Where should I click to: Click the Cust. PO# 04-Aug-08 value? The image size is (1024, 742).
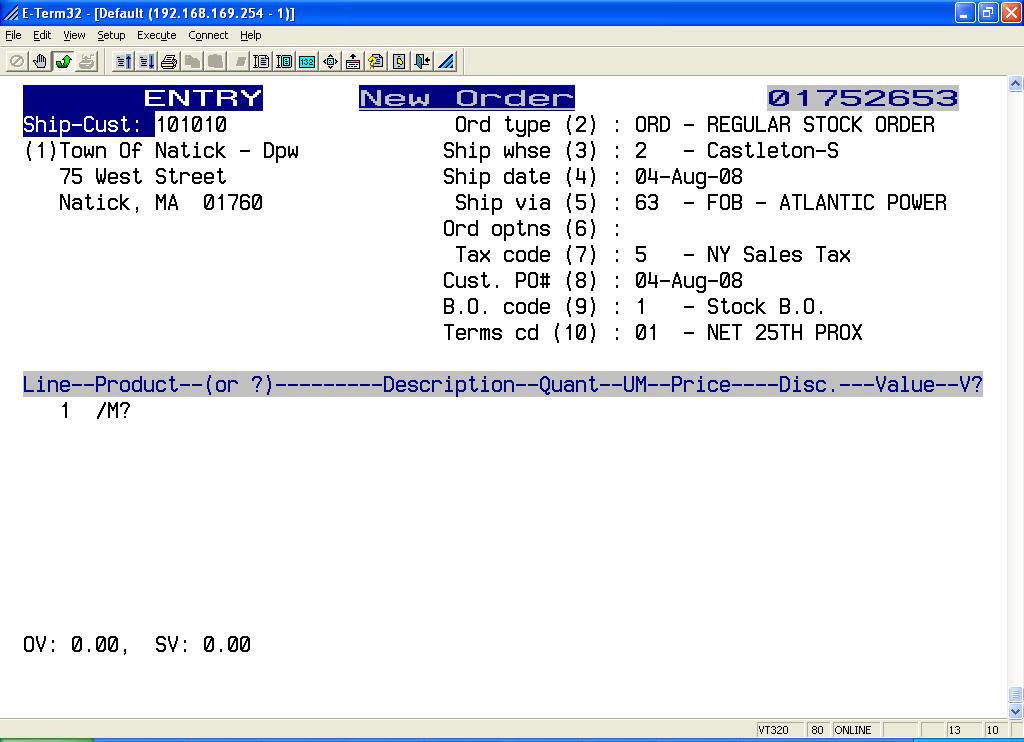(x=688, y=281)
